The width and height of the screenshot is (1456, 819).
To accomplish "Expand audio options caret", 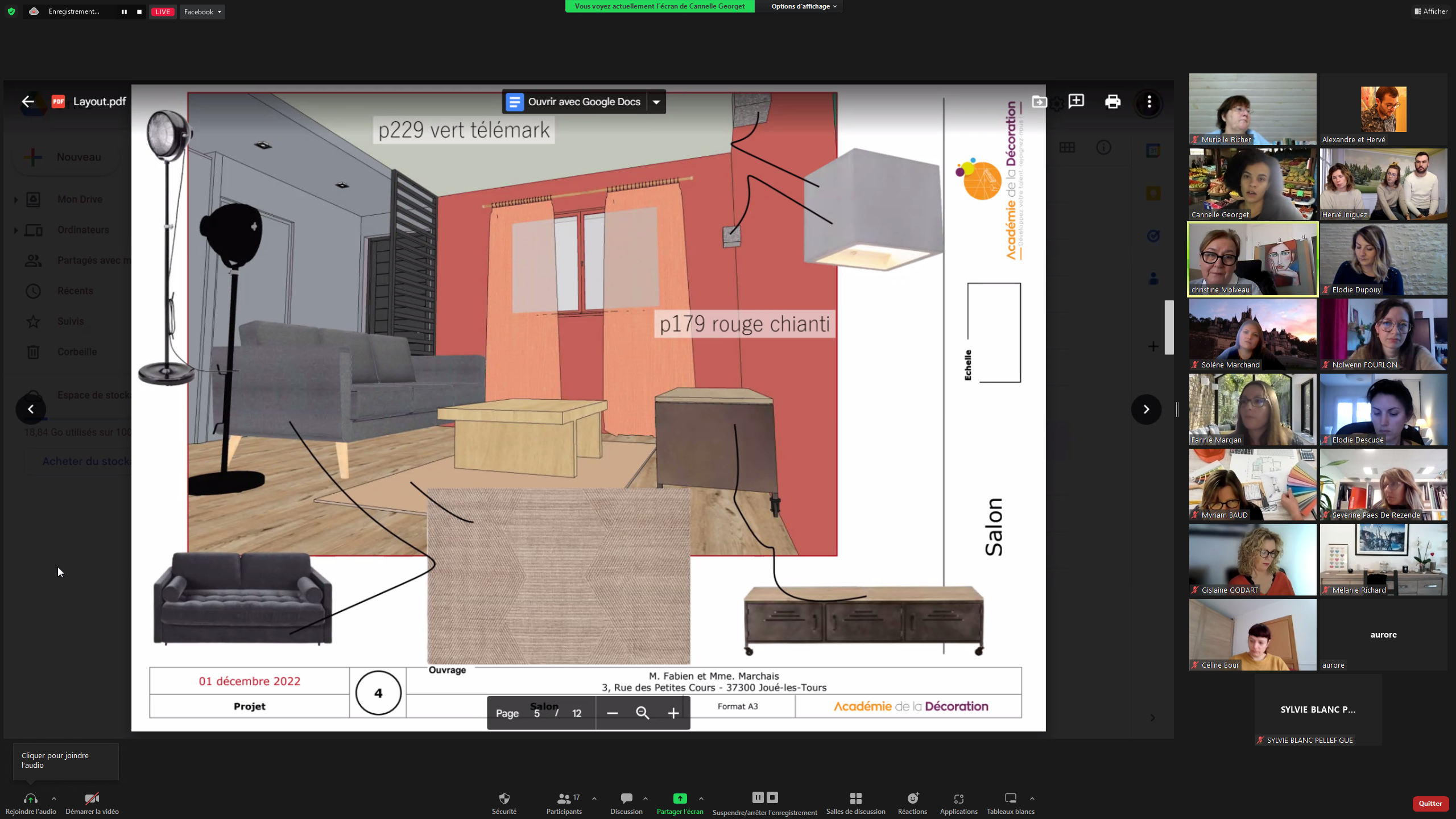I will pyautogui.click(x=54, y=799).
